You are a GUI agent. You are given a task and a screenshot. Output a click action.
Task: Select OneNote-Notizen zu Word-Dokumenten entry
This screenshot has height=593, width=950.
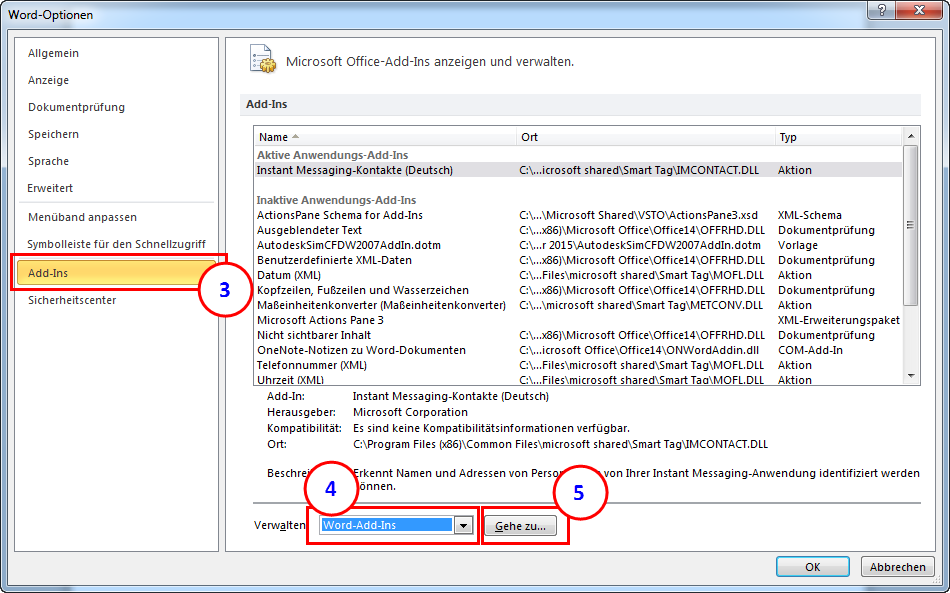coord(578,350)
